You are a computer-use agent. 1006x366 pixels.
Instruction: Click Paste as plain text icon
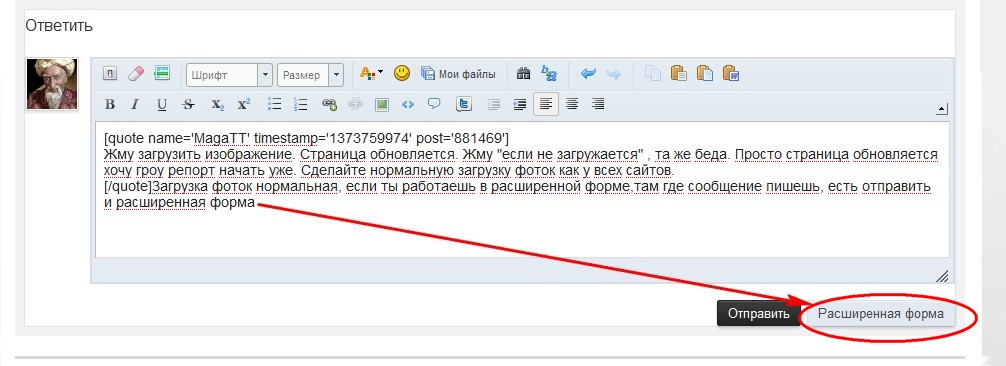pyautogui.click(x=705, y=74)
